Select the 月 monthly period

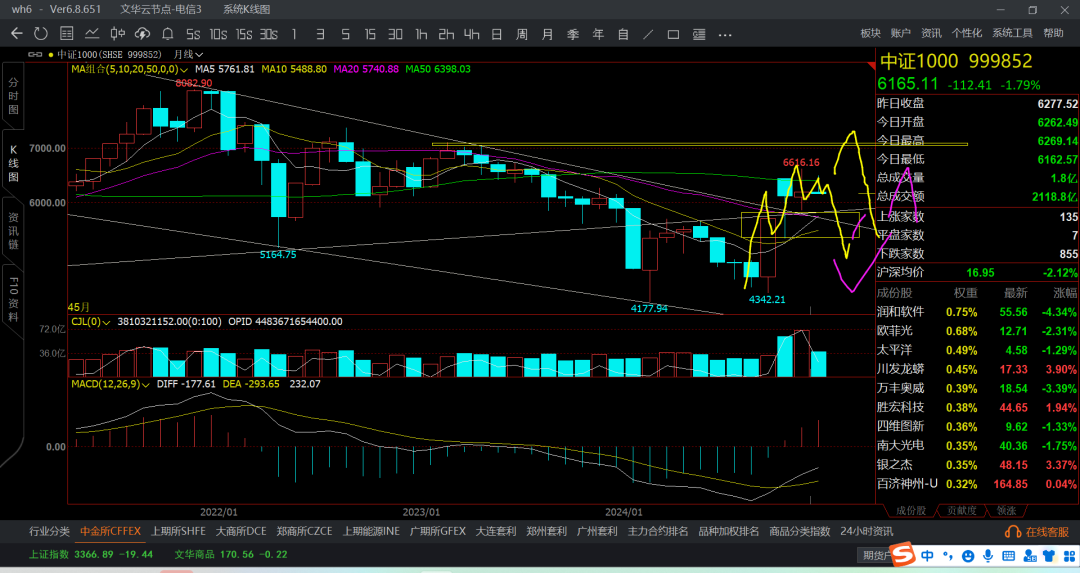[548, 34]
